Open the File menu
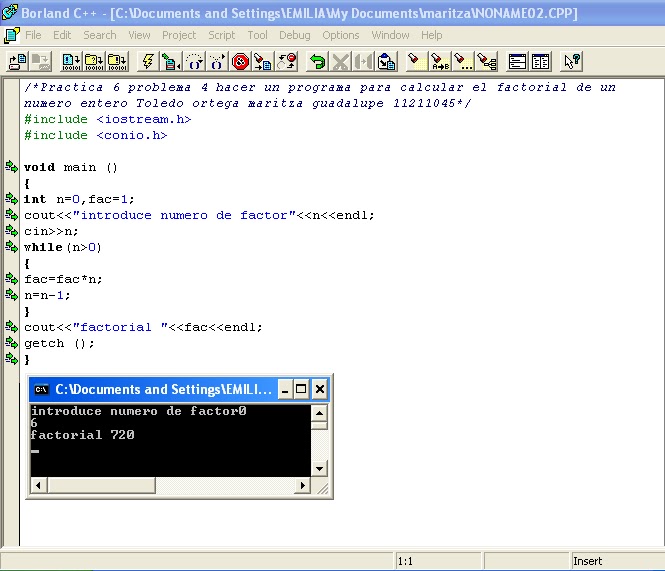Viewport: 665px width, 571px height. pos(33,35)
